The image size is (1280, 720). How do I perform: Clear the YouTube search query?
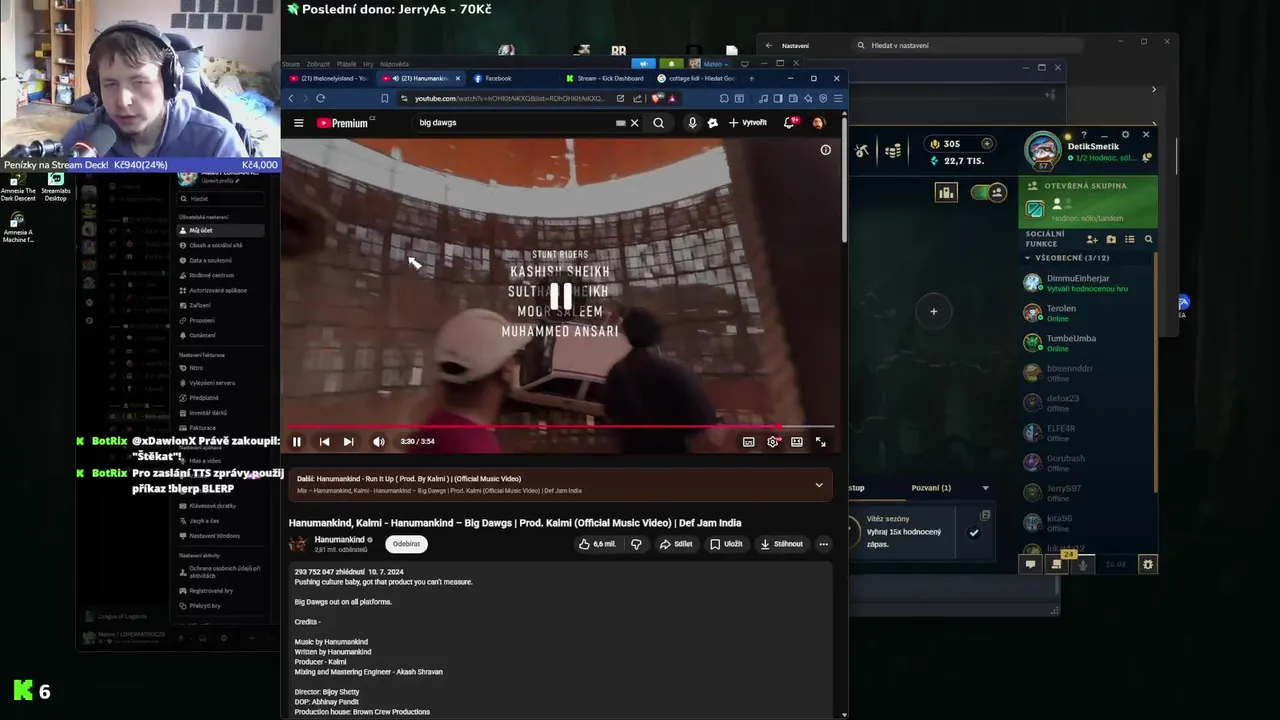pos(634,123)
